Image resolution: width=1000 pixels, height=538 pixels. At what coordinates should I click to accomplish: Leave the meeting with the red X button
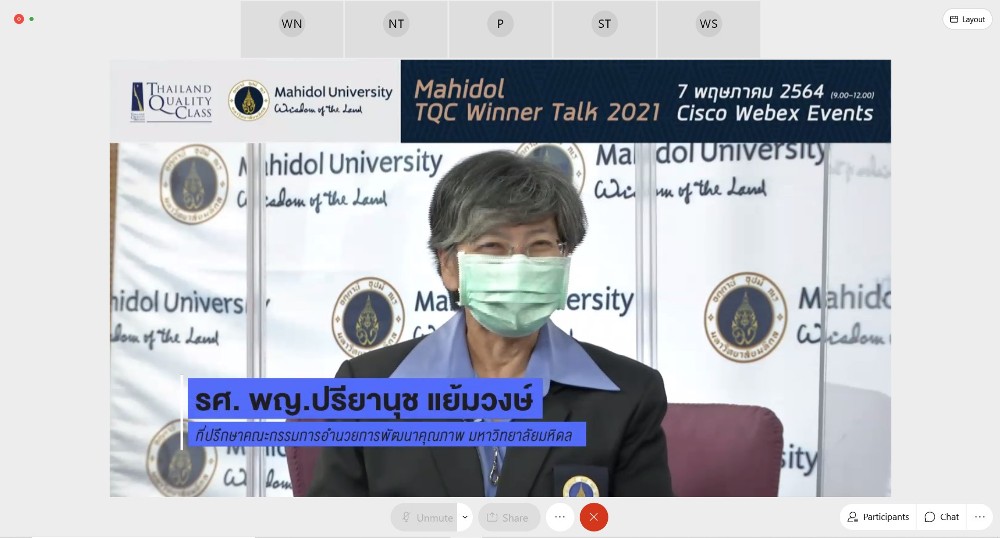point(594,517)
